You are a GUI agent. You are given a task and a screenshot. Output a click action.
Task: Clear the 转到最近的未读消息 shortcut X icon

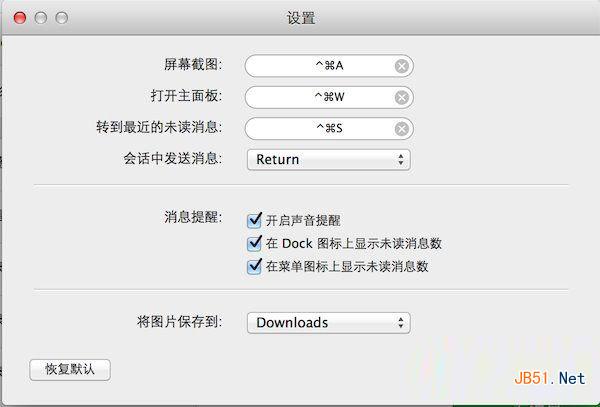pyautogui.click(x=401, y=129)
